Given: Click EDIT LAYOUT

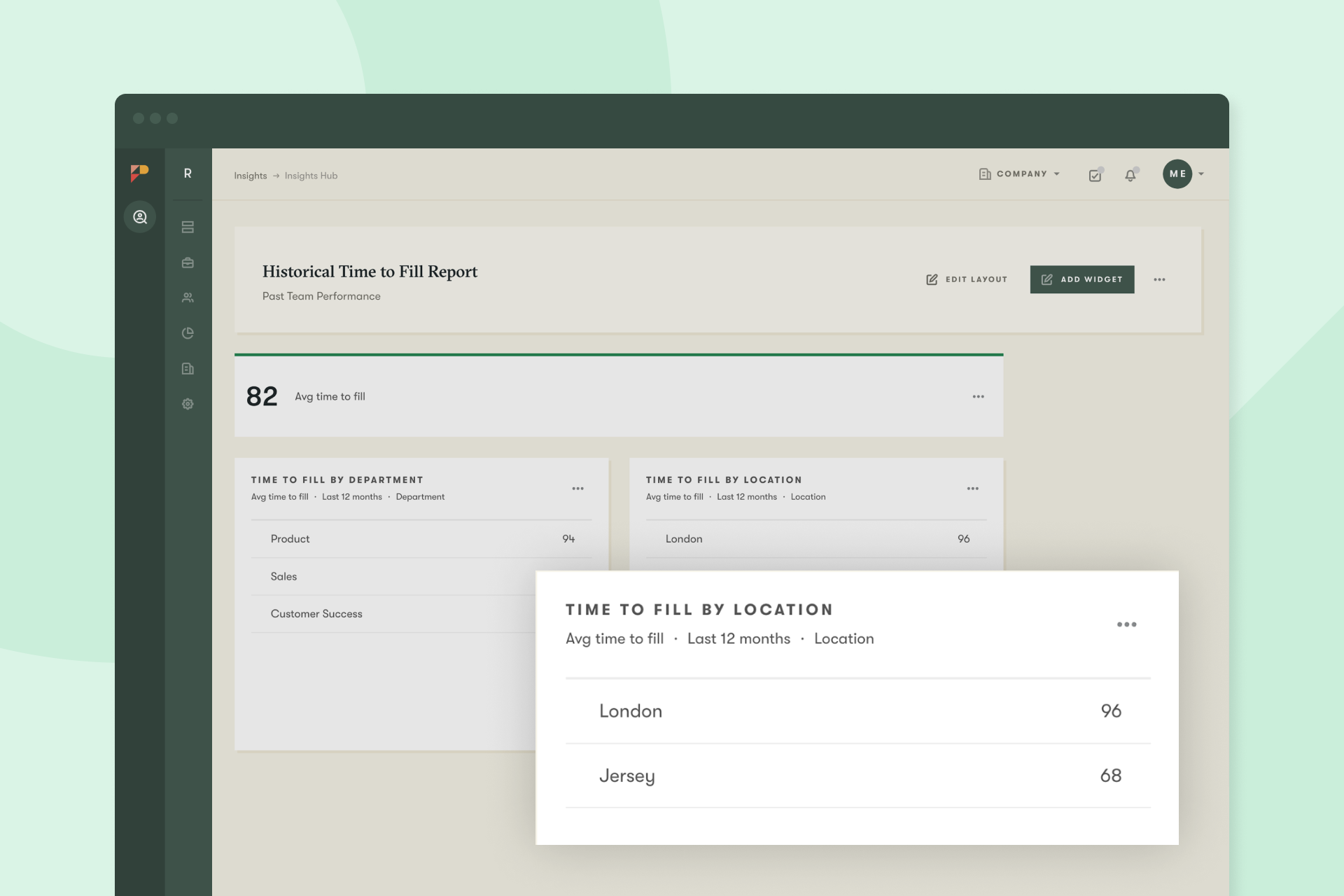Looking at the screenshot, I should pos(966,279).
